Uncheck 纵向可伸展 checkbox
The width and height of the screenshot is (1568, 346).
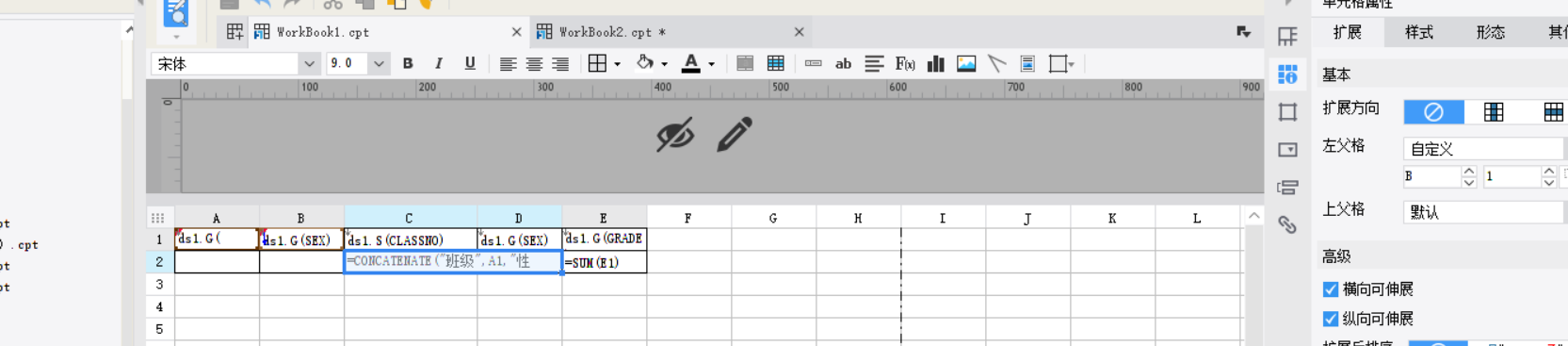1331,319
